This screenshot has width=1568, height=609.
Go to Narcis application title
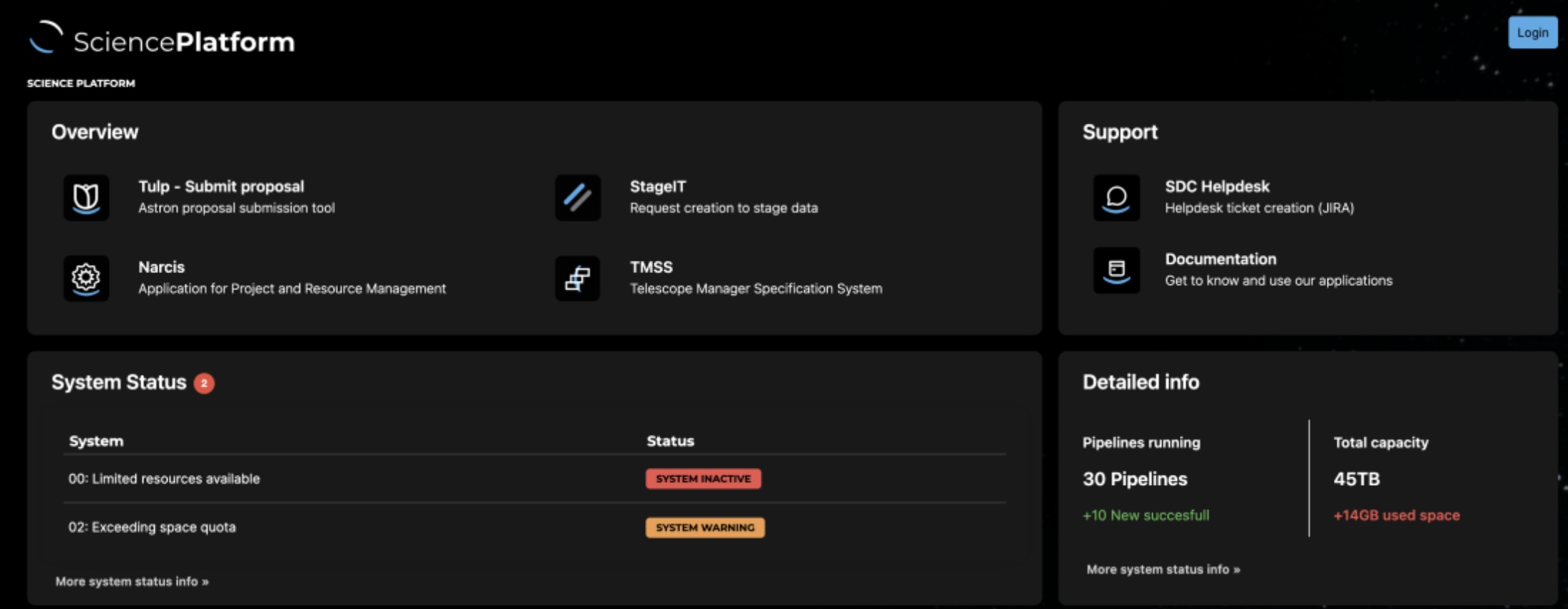point(161,267)
